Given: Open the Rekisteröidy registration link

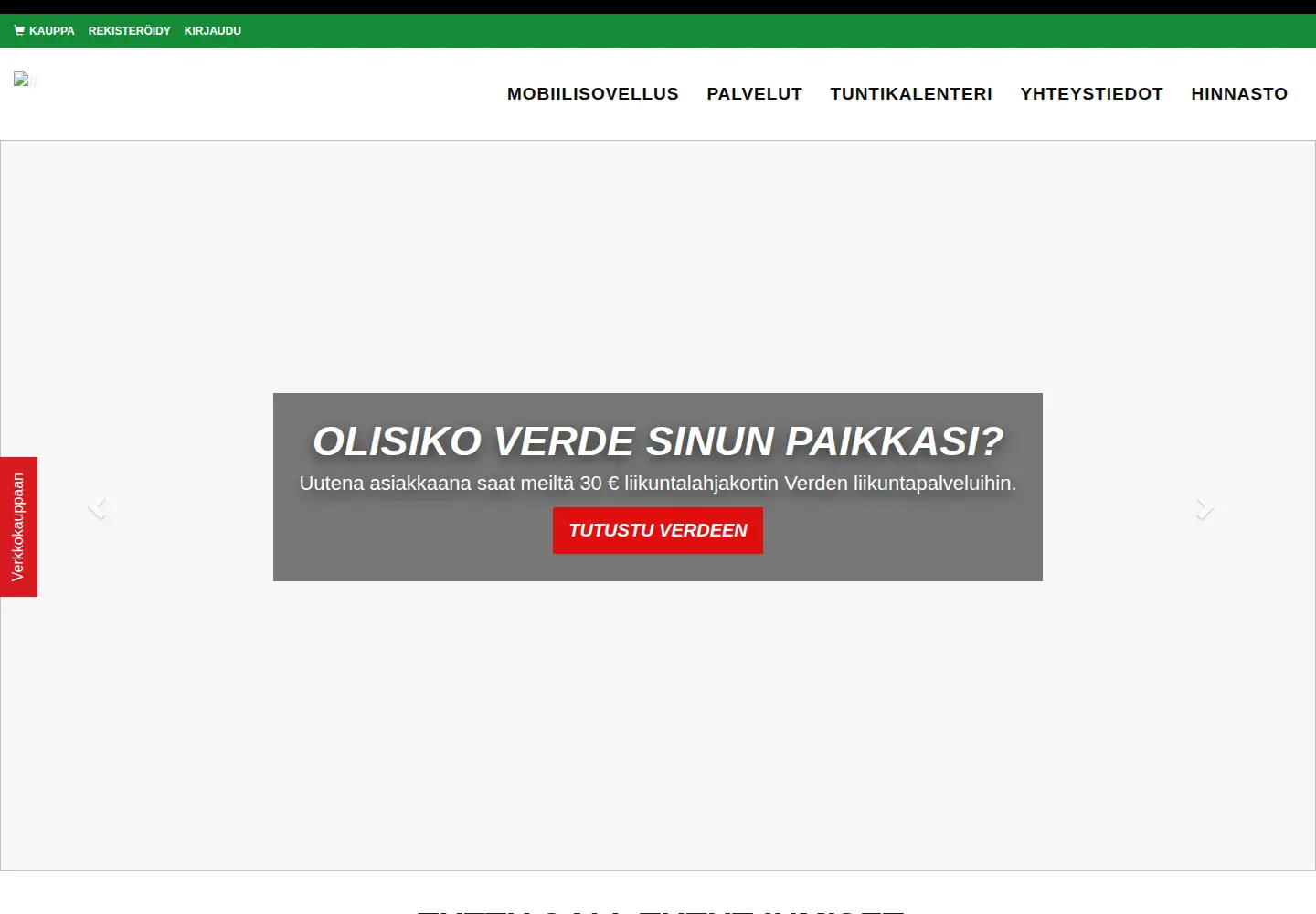Looking at the screenshot, I should 129,30.
